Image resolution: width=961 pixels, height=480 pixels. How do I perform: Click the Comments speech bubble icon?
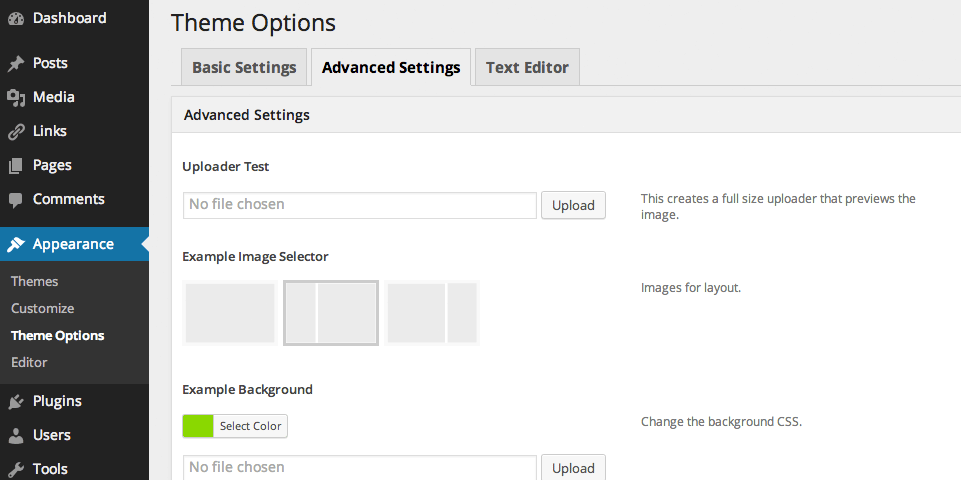coord(16,200)
